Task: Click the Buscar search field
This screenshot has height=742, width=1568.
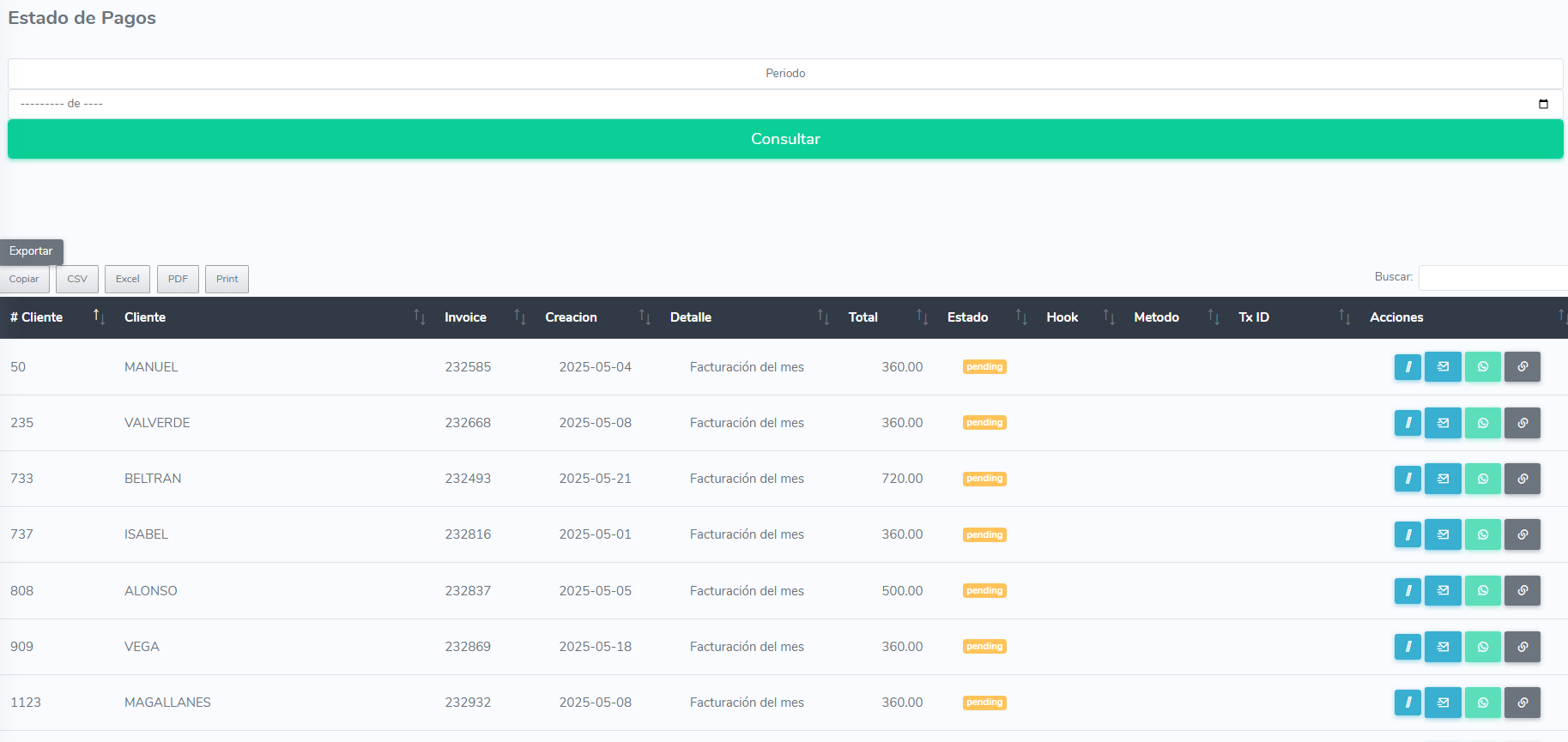Action: click(1492, 277)
